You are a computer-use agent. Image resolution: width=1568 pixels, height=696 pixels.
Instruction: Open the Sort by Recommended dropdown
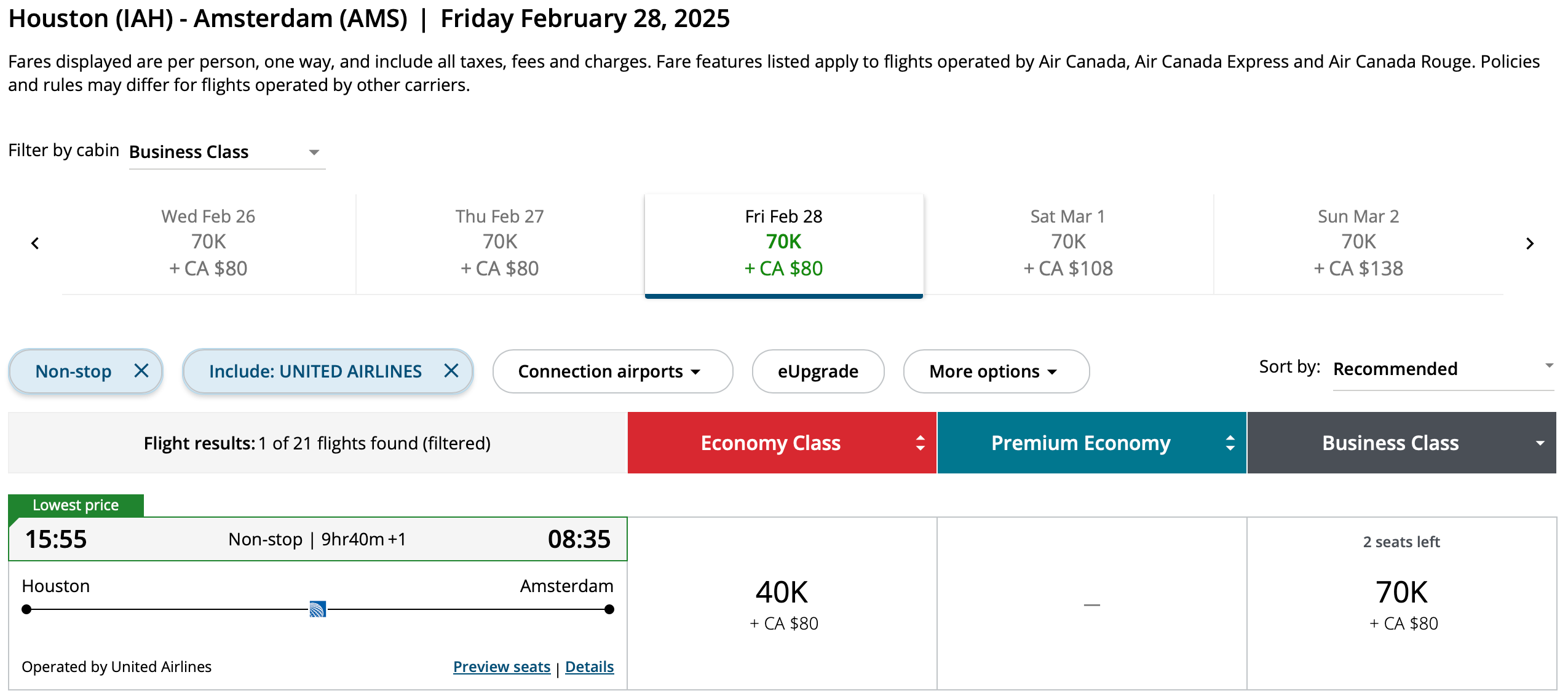click(1443, 369)
